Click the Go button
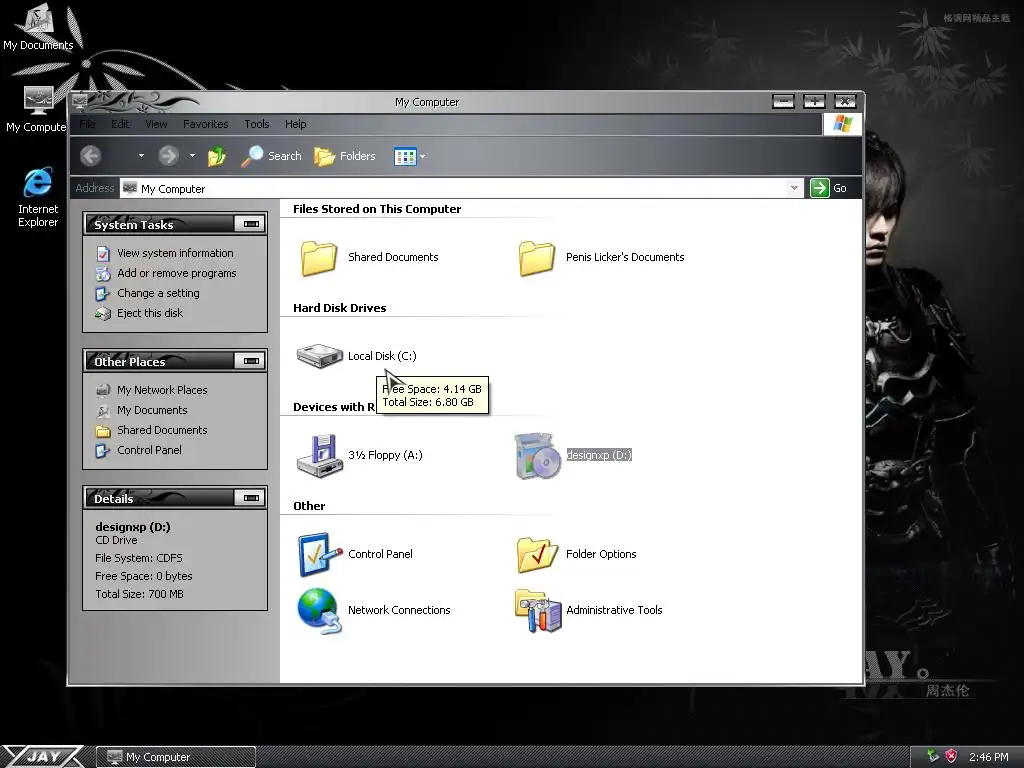Screen dimensions: 1024x768 tap(828, 188)
